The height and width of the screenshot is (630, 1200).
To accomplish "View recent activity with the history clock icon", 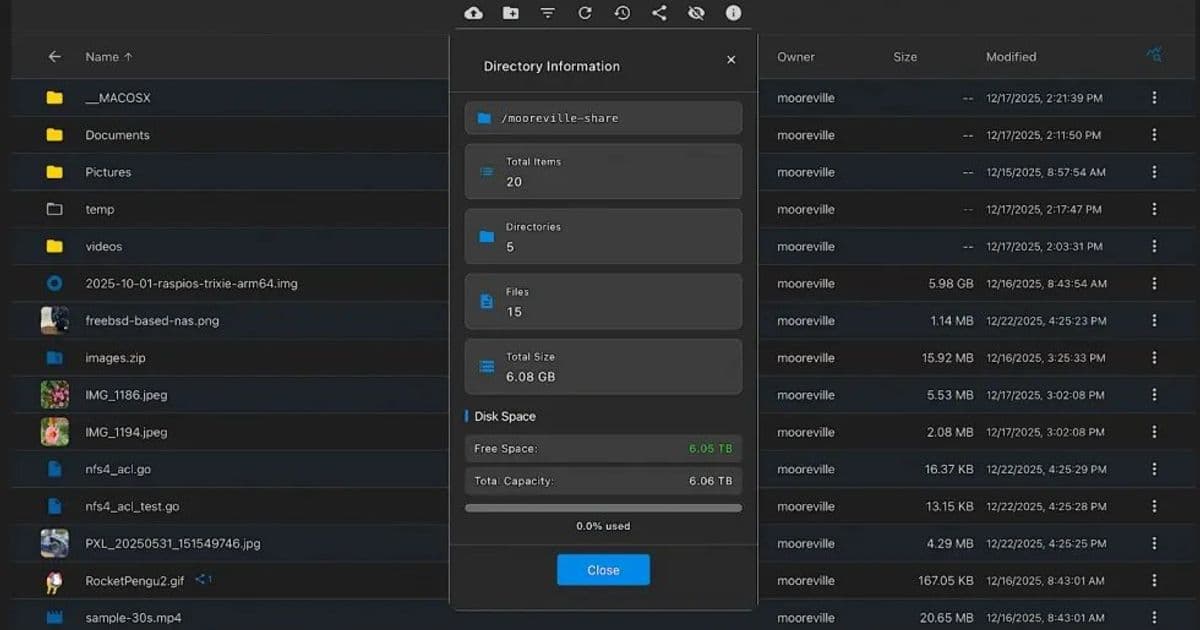I will point(622,13).
